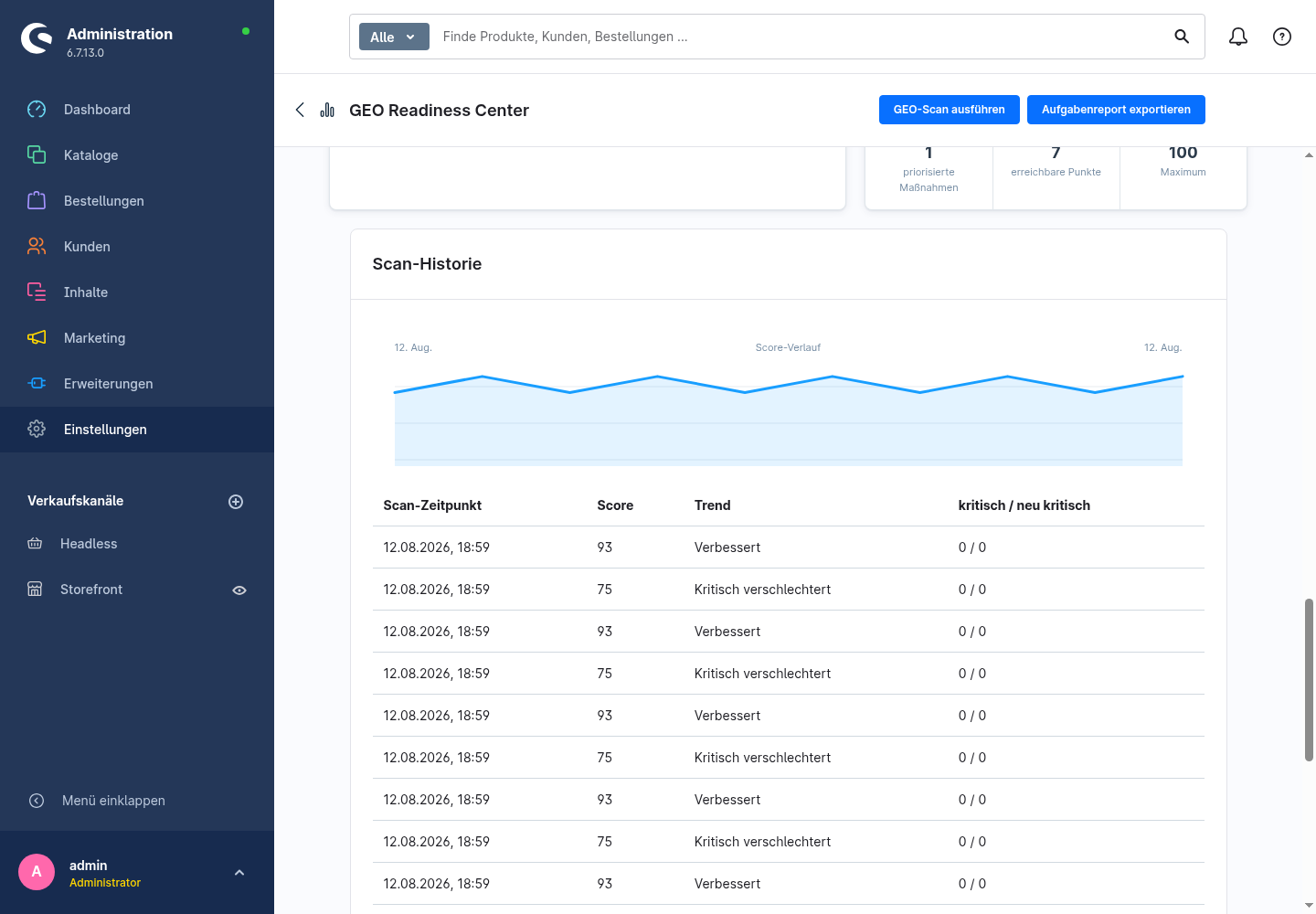The width and height of the screenshot is (1316, 914).
Task: Click the GEO Readiness bar chart icon
Action: (x=327, y=110)
